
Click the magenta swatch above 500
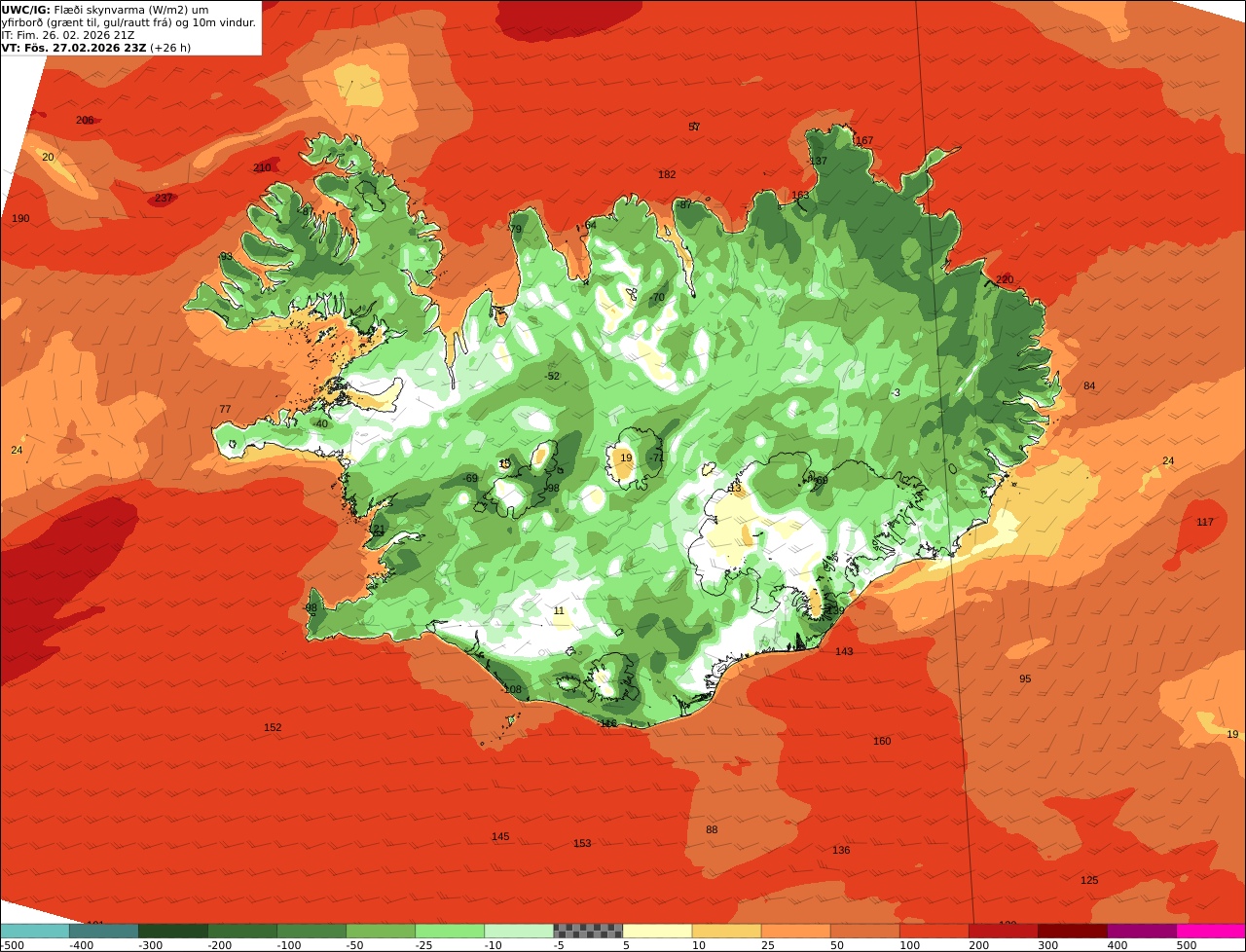pos(1211,931)
